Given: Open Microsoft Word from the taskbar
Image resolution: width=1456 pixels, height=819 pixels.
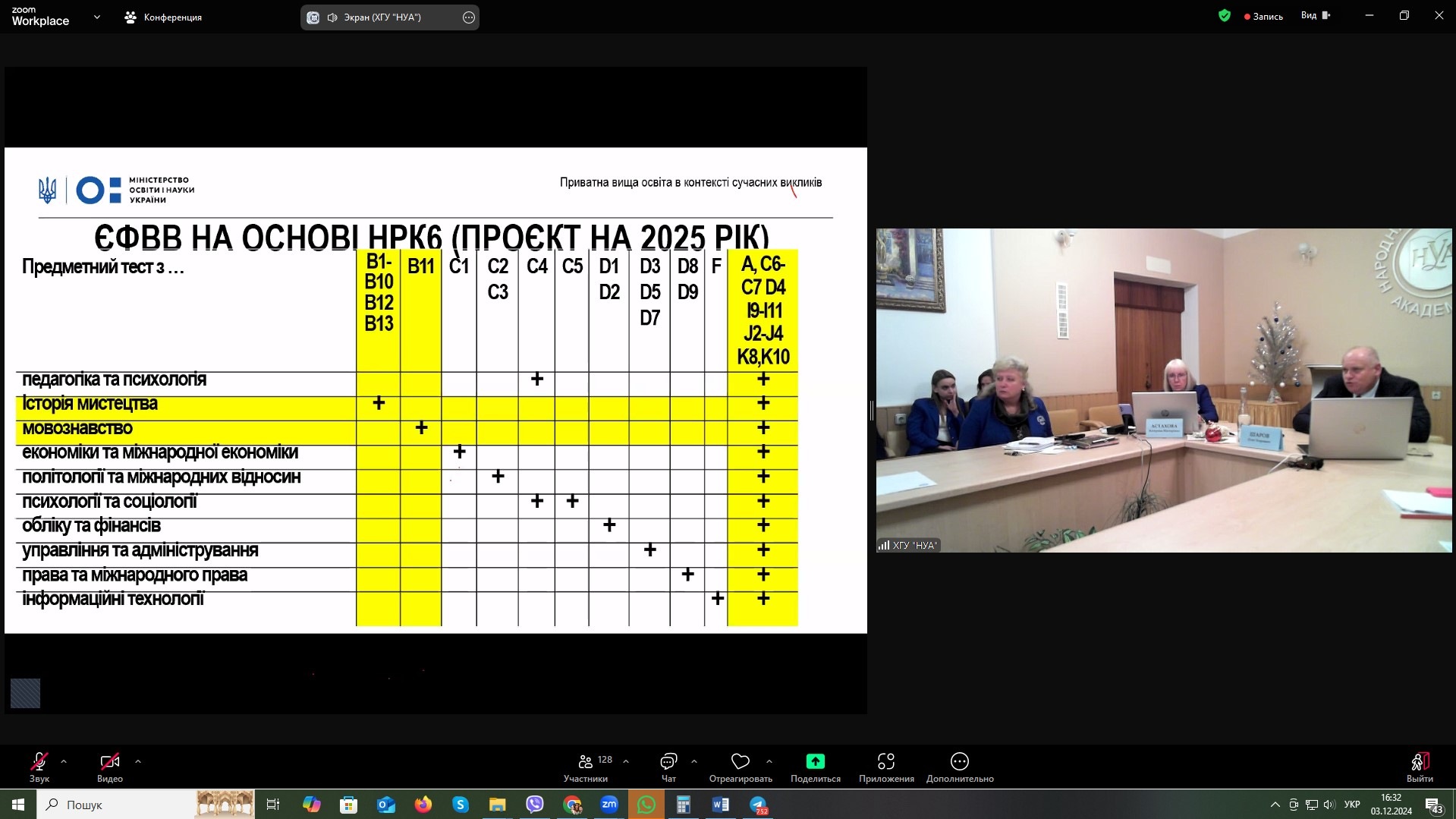Looking at the screenshot, I should pos(721,805).
